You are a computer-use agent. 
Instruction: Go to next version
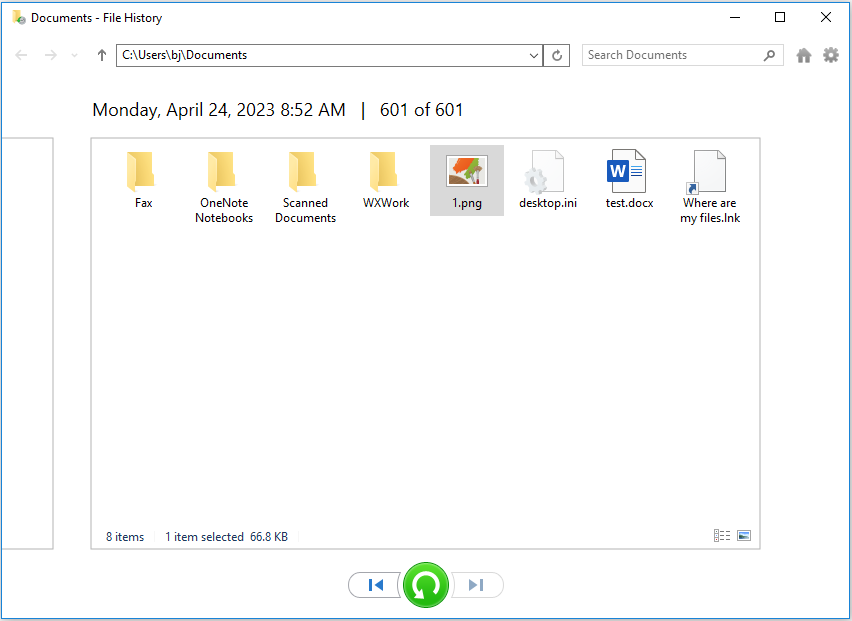click(477, 585)
